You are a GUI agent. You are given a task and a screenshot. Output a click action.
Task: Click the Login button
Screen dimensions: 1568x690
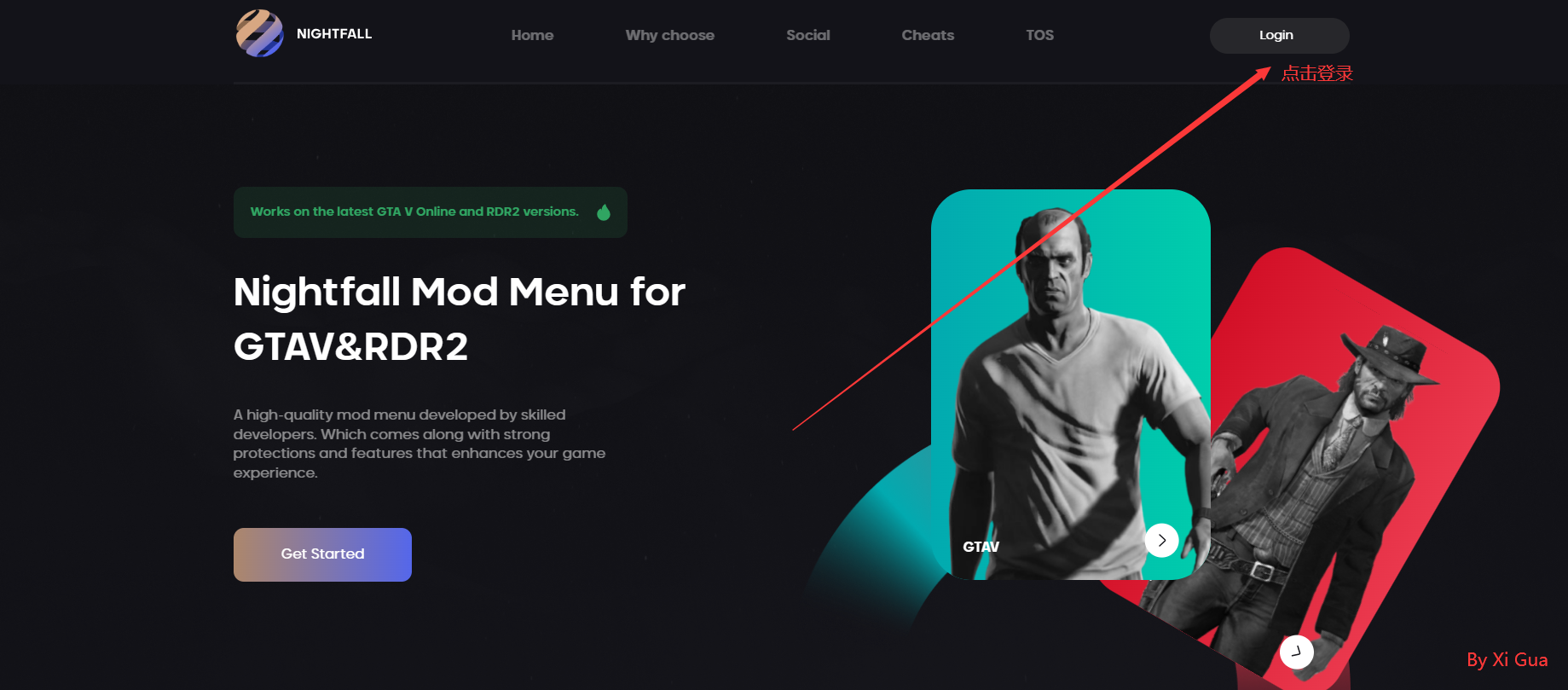click(x=1279, y=36)
